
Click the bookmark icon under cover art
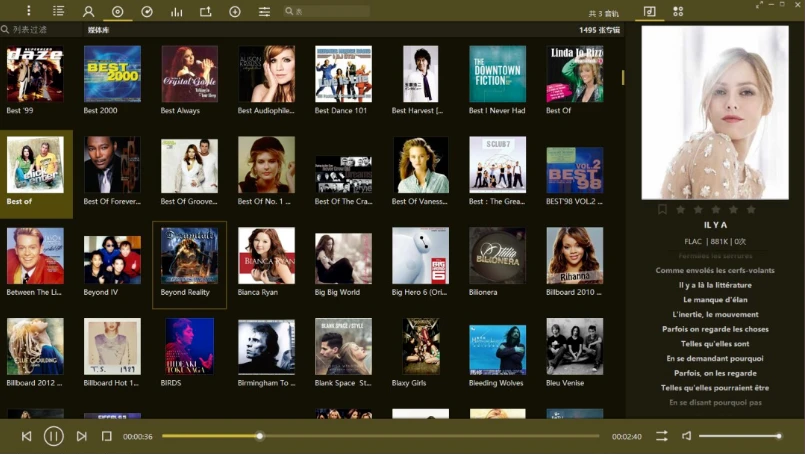(x=662, y=210)
